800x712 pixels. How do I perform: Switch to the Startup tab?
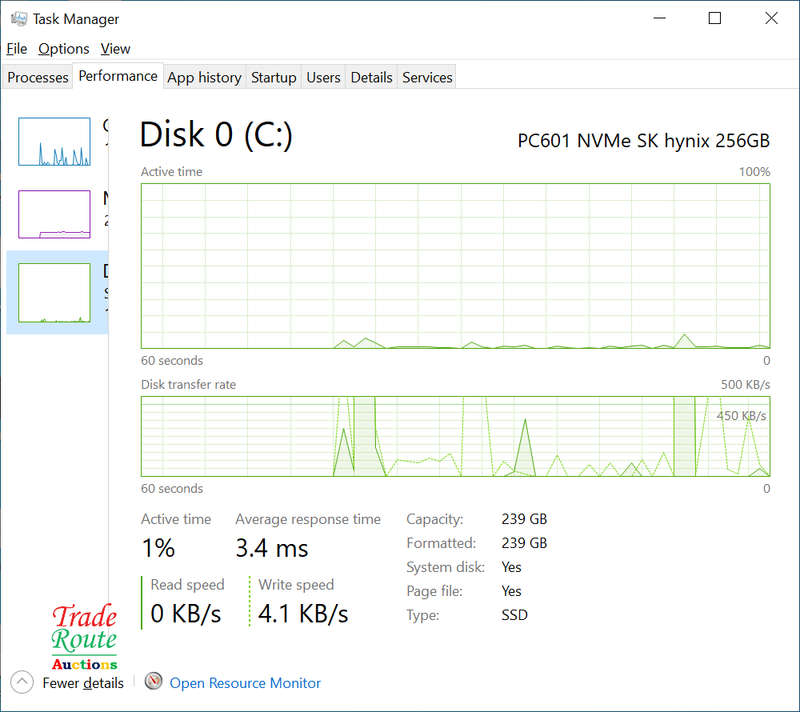tap(273, 77)
